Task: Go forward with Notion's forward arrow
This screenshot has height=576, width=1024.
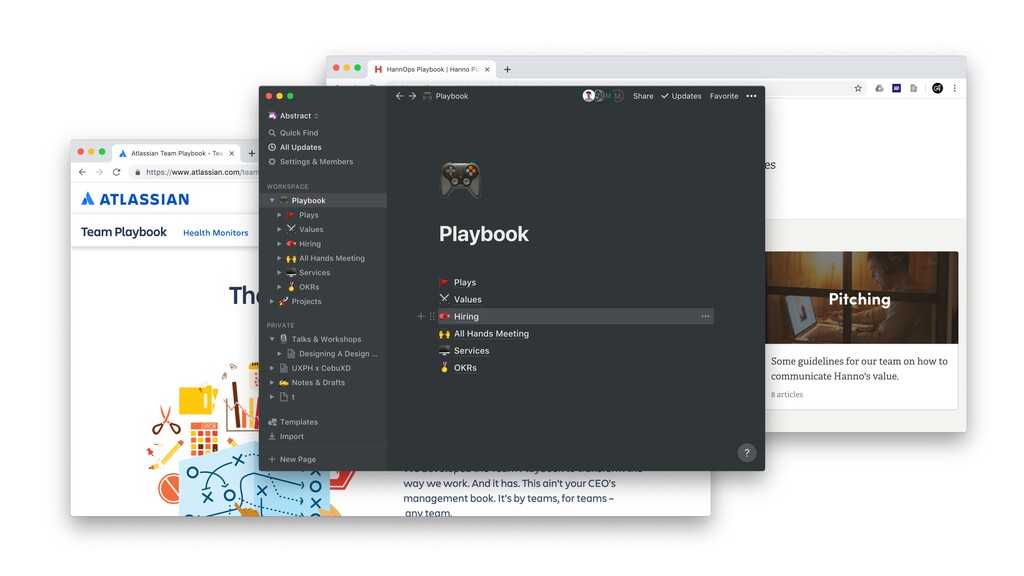Action: click(x=412, y=96)
